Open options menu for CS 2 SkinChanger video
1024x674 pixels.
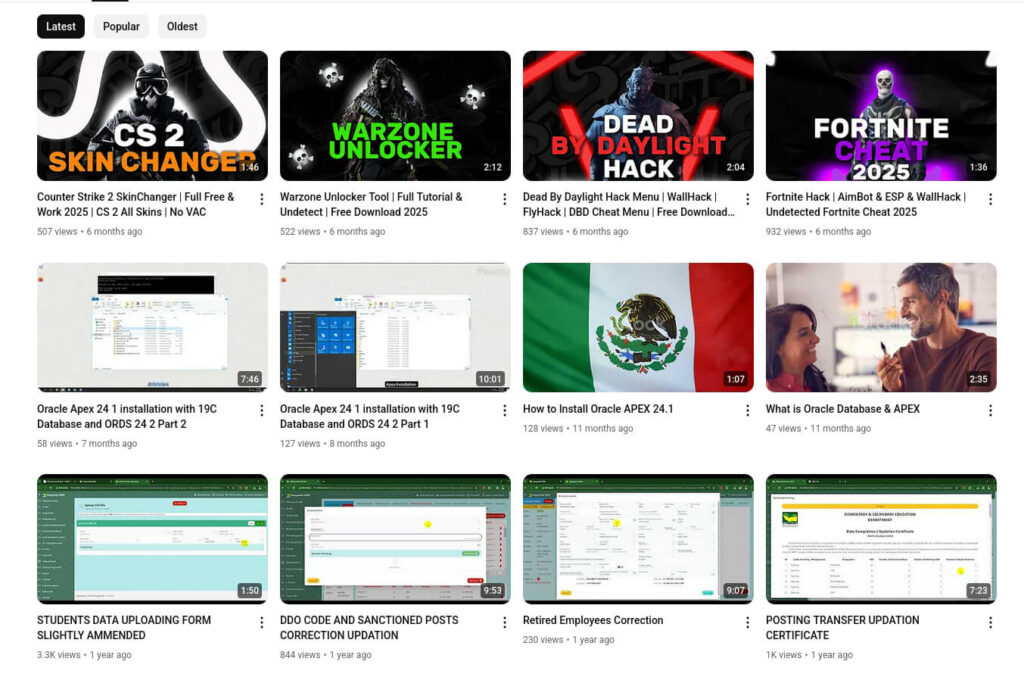click(x=260, y=198)
